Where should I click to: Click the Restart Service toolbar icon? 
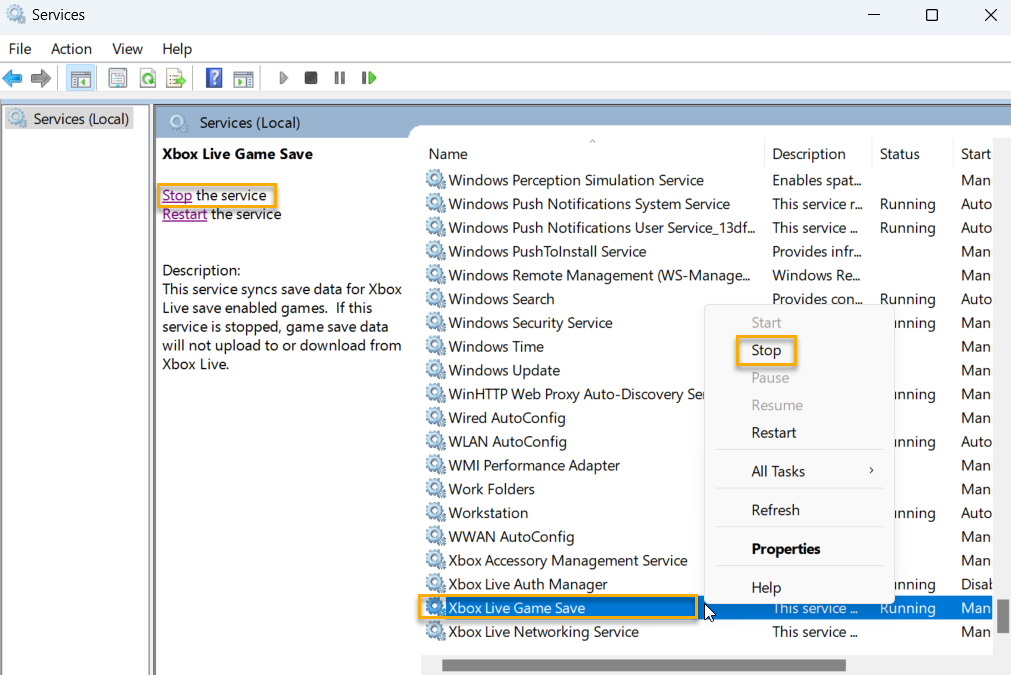pos(369,77)
